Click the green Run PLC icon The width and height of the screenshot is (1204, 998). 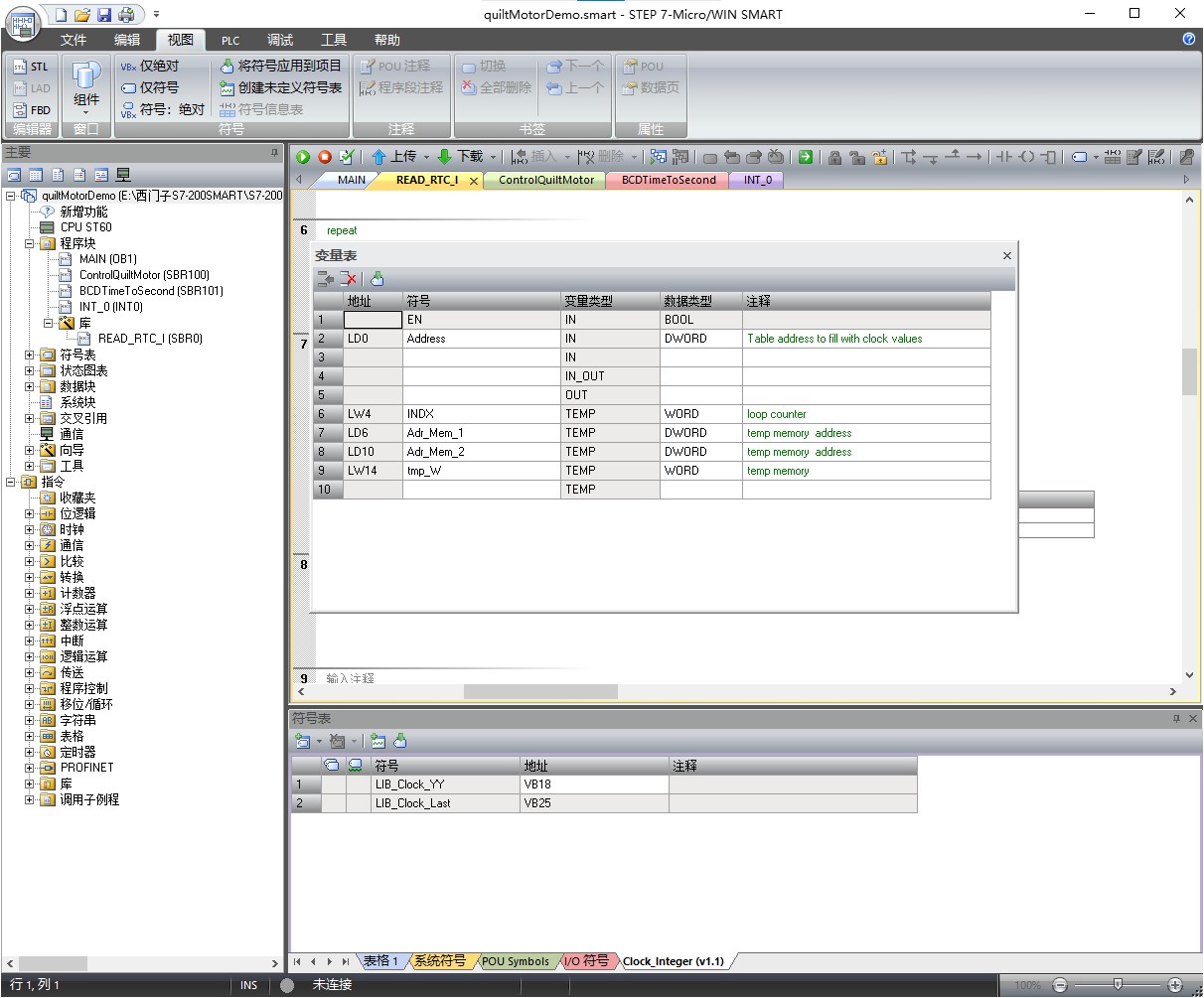(x=303, y=157)
